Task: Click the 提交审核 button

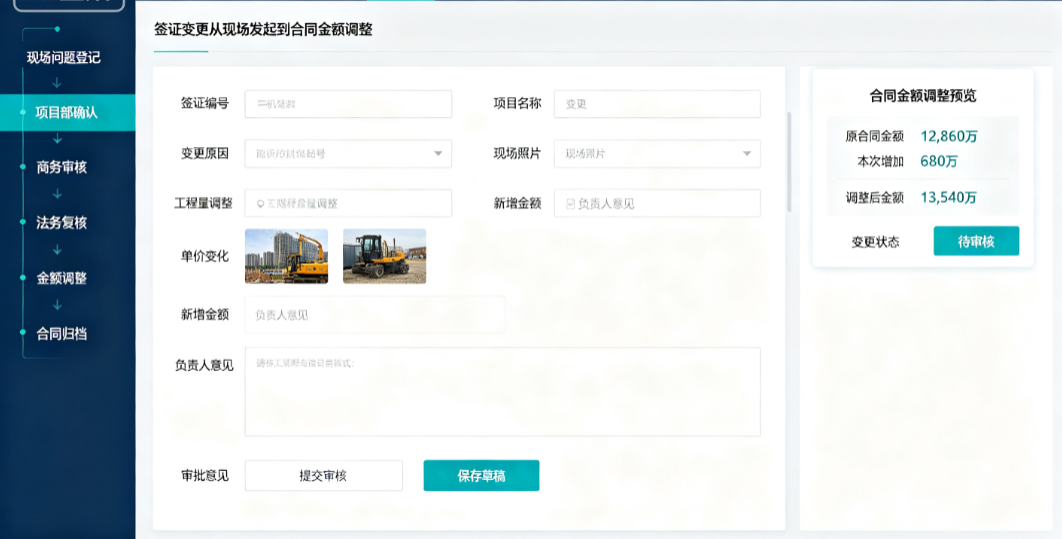Action: pos(324,476)
